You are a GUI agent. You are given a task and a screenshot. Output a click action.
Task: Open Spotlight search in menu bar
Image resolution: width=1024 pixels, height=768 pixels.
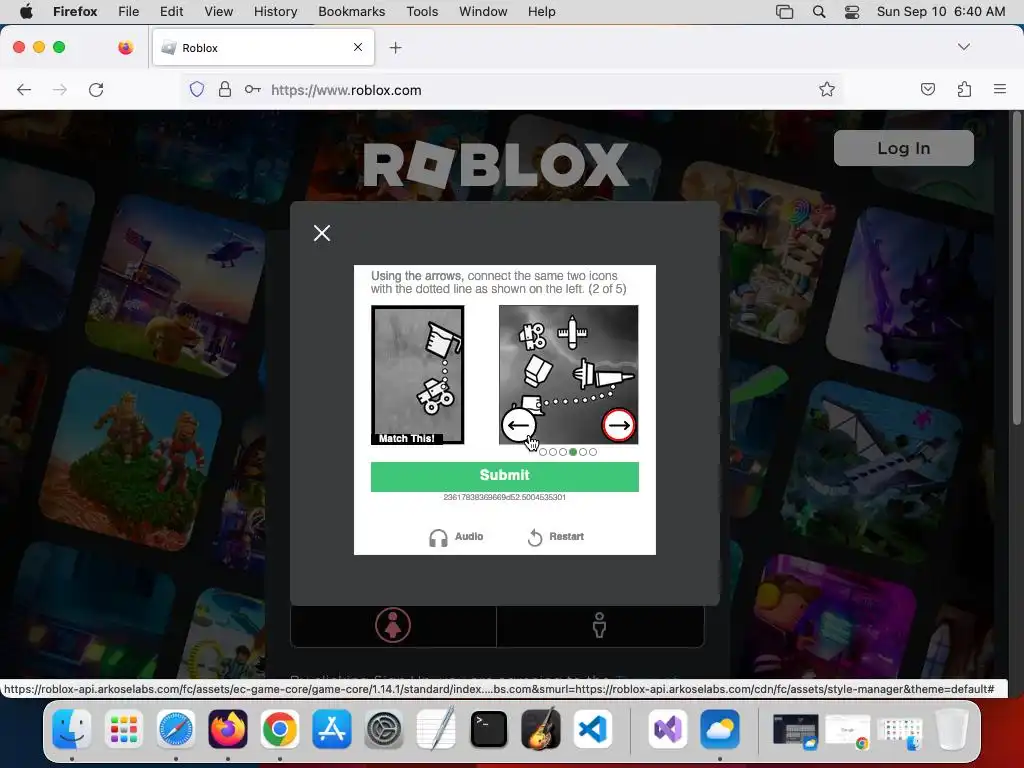(819, 11)
